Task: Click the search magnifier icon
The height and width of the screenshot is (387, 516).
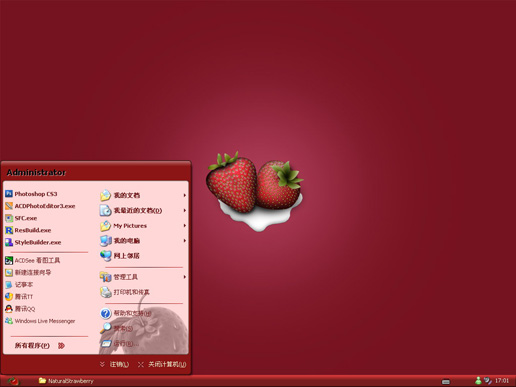Action: click(105, 328)
